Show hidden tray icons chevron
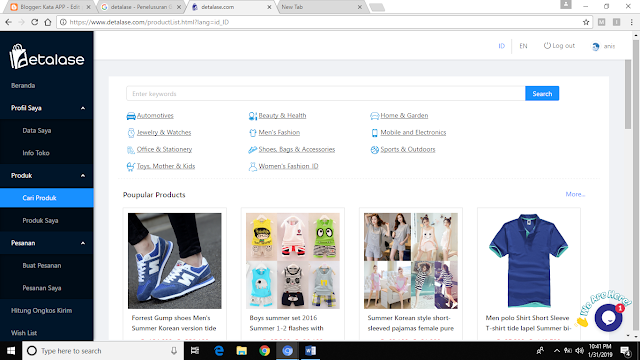The height and width of the screenshot is (360, 640). pos(556,351)
